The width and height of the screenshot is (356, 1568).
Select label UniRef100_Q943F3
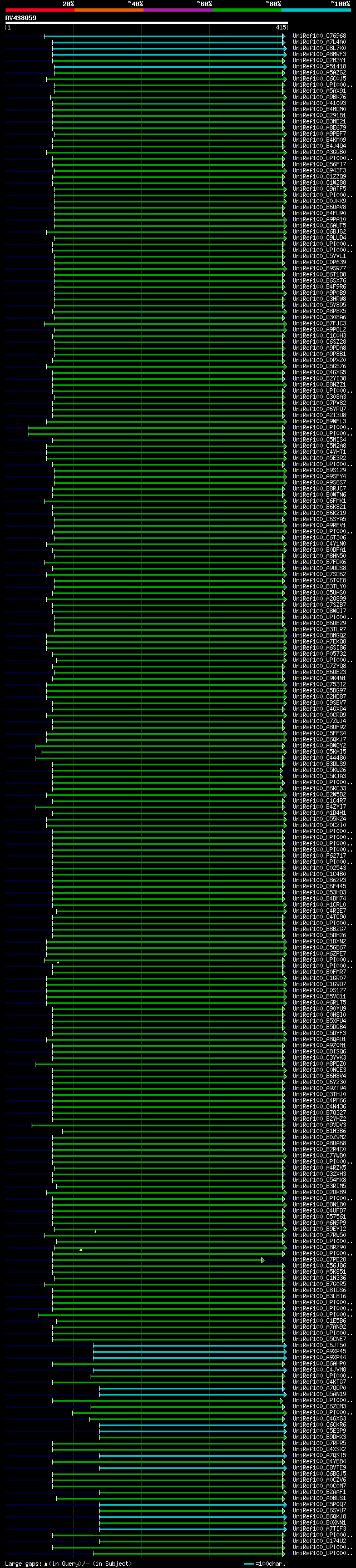(319, 170)
